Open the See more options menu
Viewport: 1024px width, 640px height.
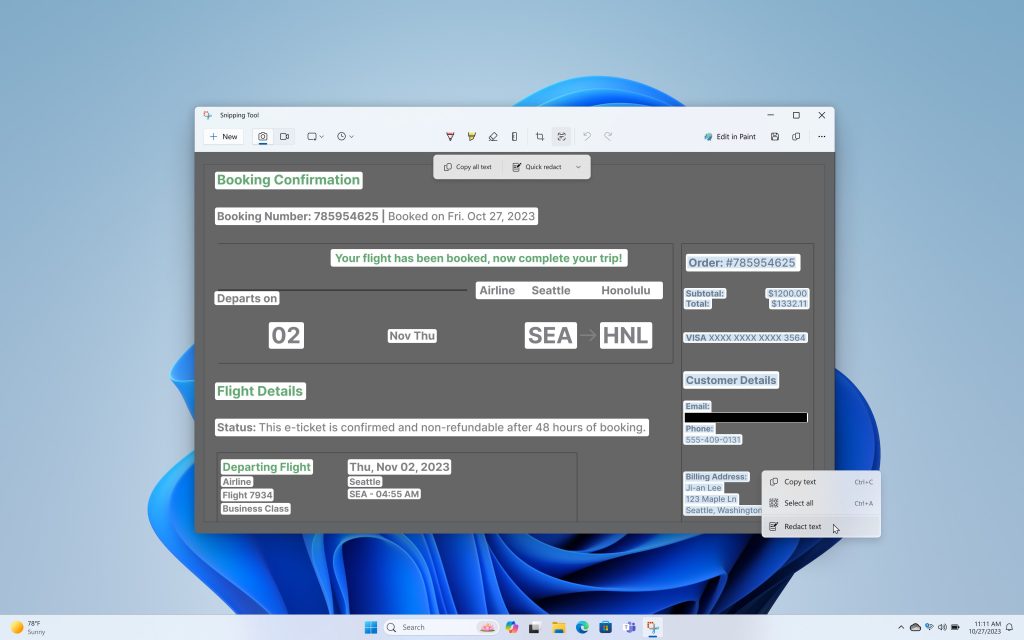pyautogui.click(x=820, y=136)
